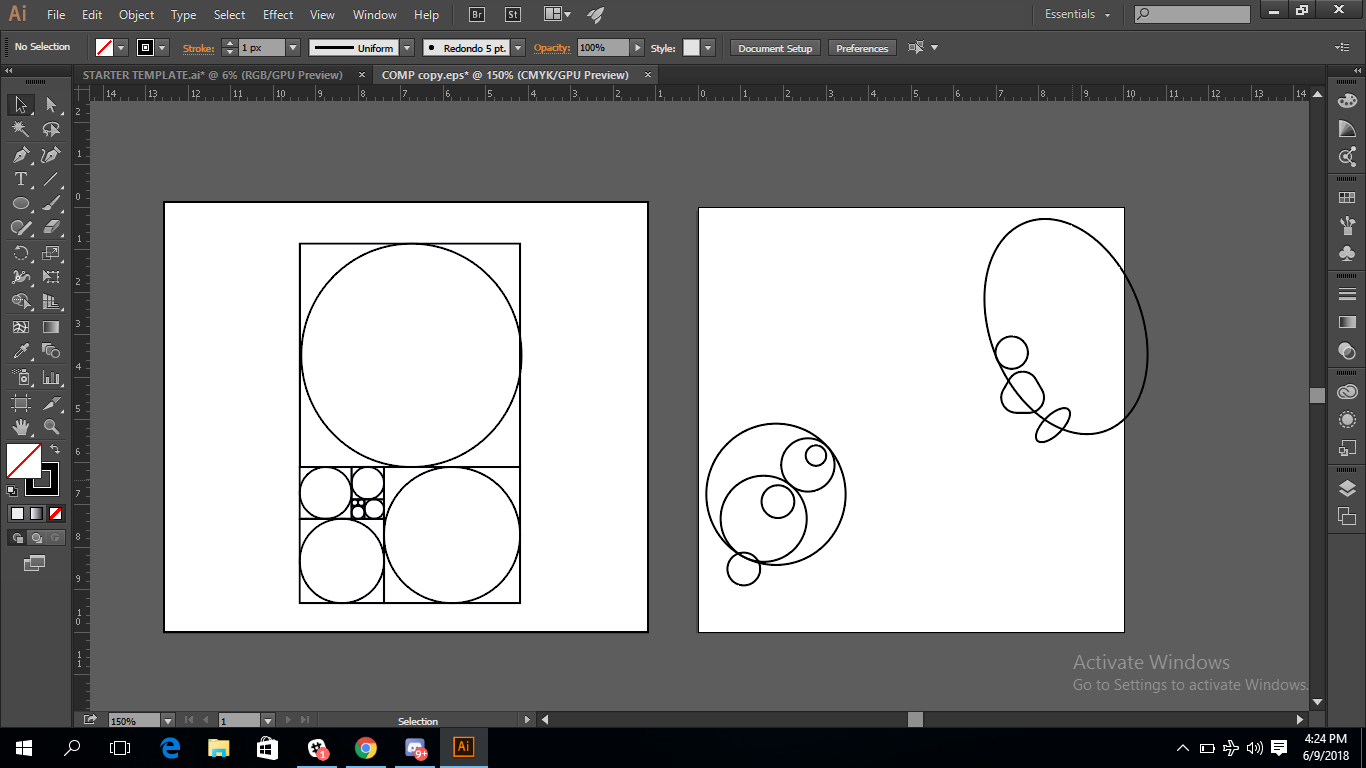Screen dimensions: 1366x768
Task: Select the Pen tool
Action: (20, 155)
